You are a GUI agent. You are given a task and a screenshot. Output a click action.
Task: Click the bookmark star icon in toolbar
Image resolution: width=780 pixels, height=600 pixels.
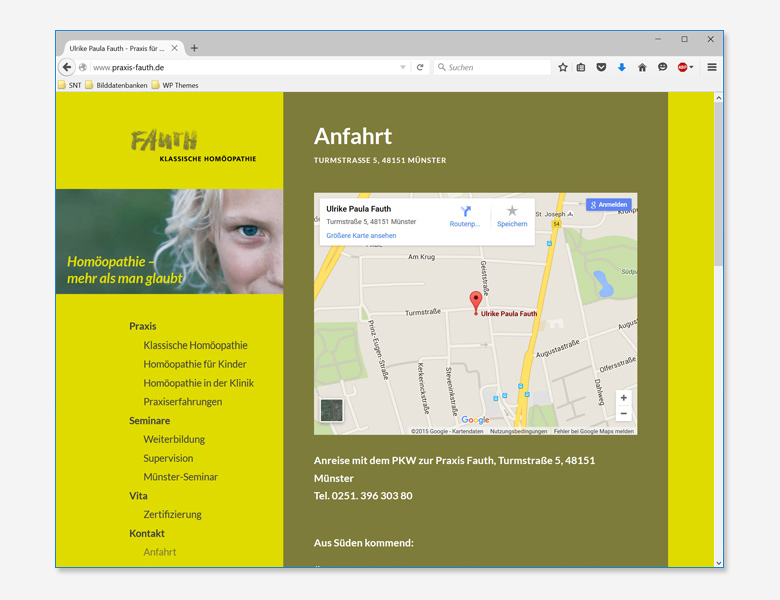[563, 67]
